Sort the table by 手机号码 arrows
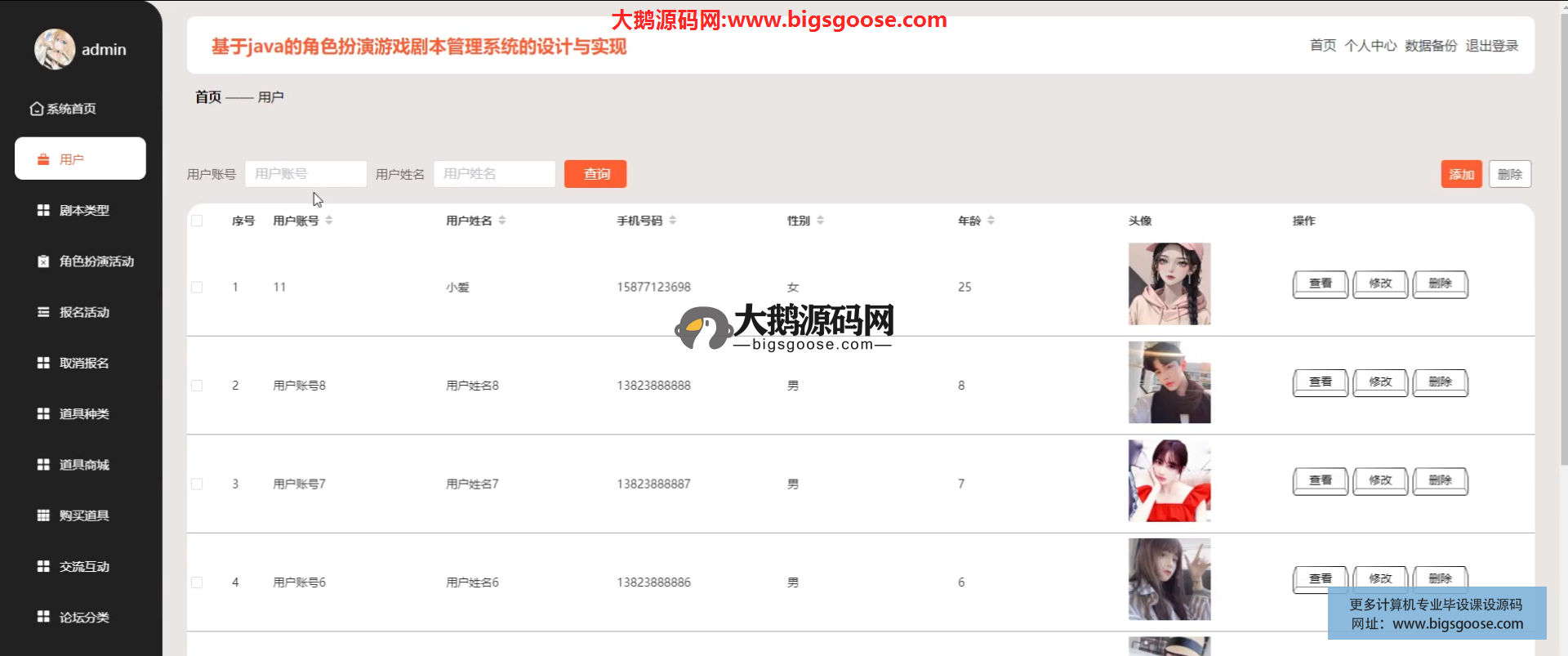1568x656 pixels. [x=672, y=221]
